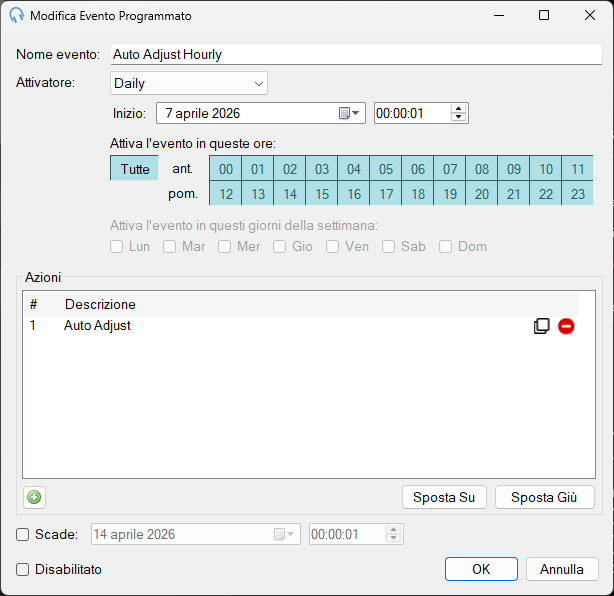614x596 pixels.
Task: Check the Disabilitato checkbox
Action: [22, 569]
